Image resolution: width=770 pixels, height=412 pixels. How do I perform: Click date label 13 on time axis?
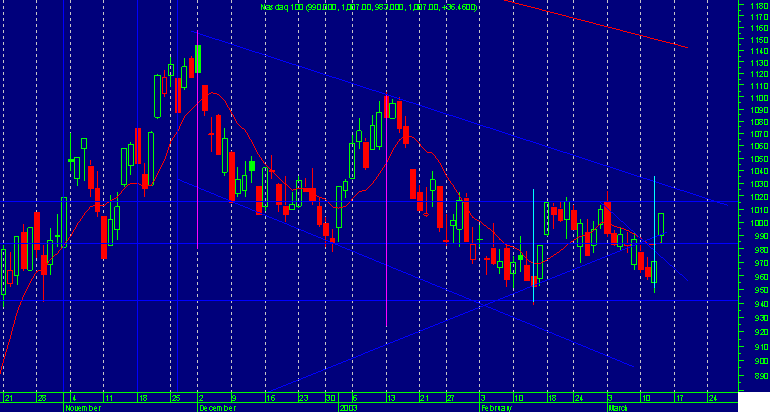point(391,397)
